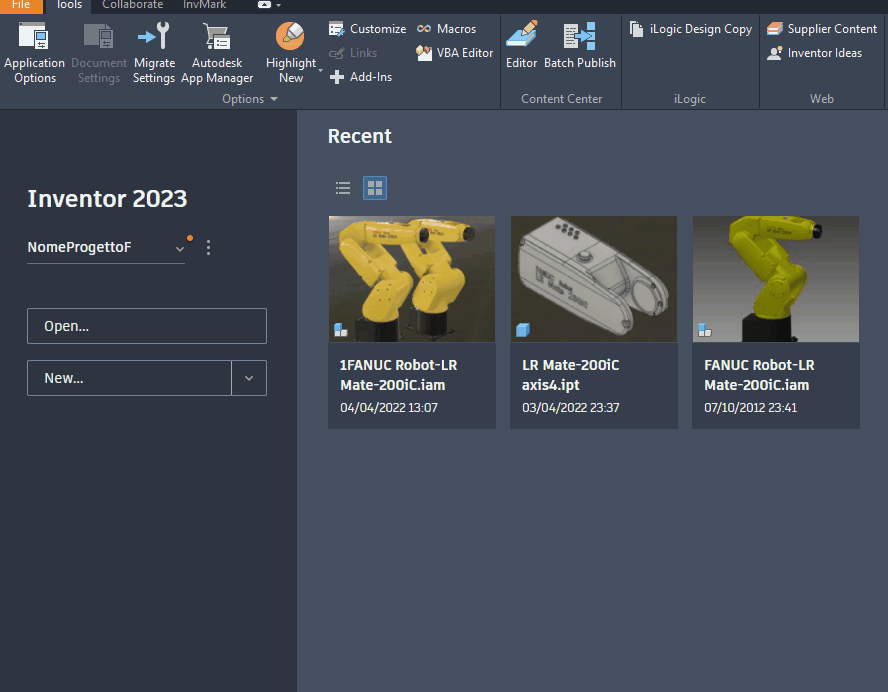Open the File menu
888x692 pixels.
point(21,6)
